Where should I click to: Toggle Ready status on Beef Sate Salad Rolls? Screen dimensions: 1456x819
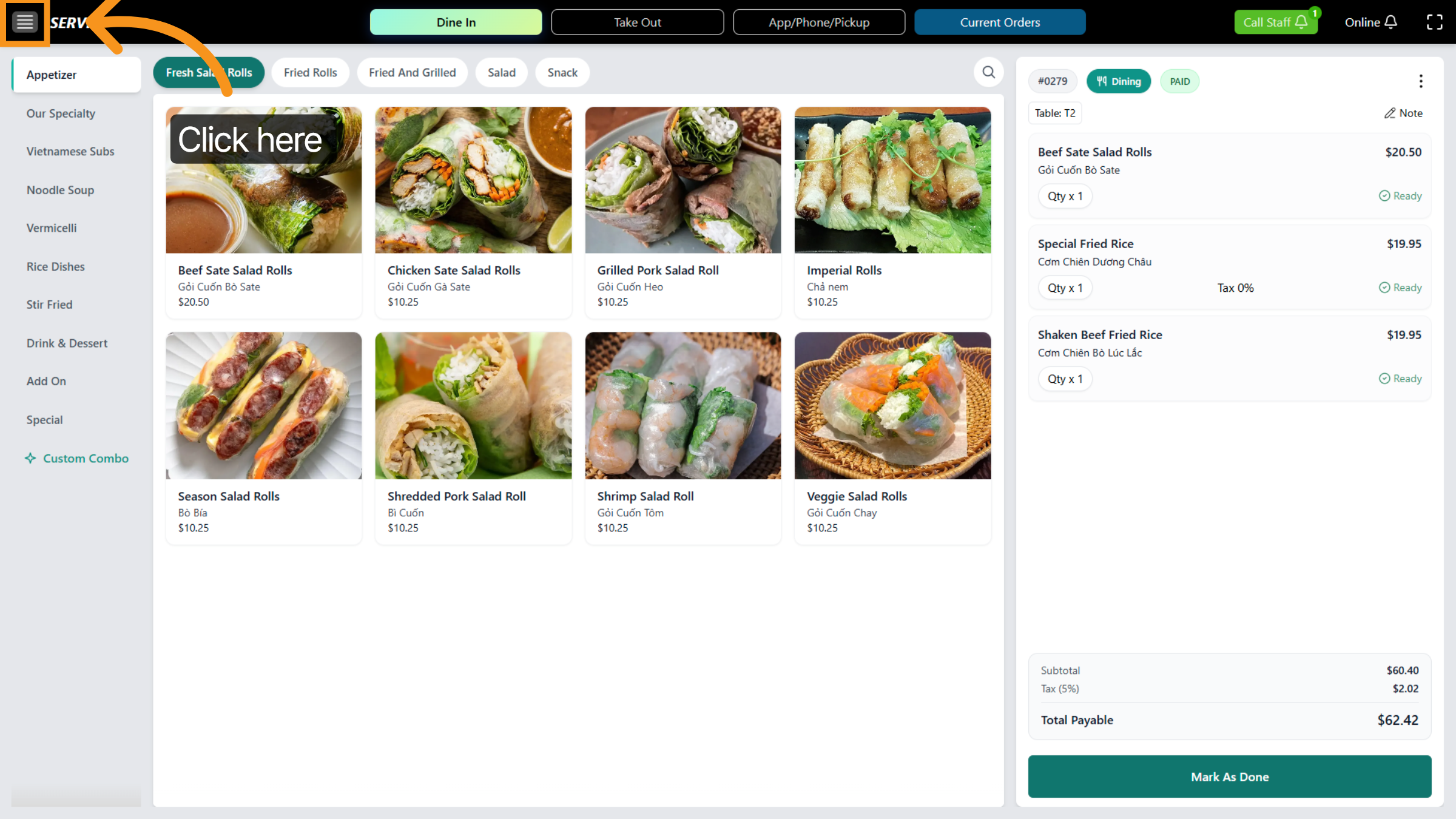pos(1400,196)
